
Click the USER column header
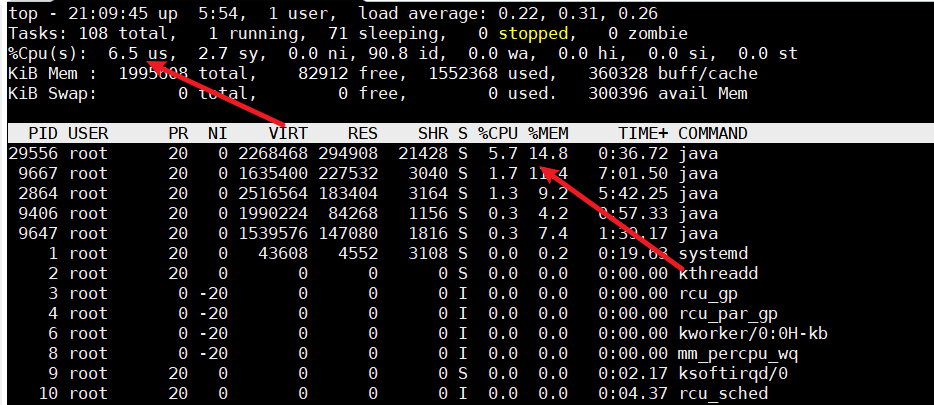(x=88, y=133)
